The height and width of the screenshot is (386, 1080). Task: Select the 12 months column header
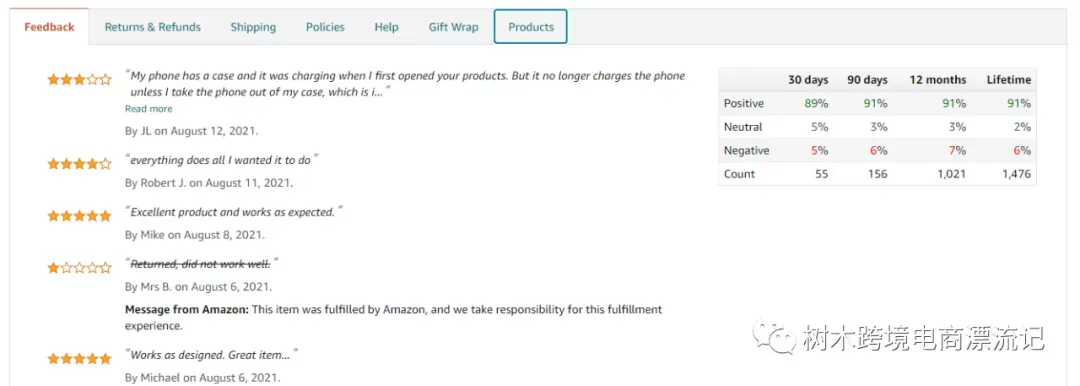click(937, 80)
